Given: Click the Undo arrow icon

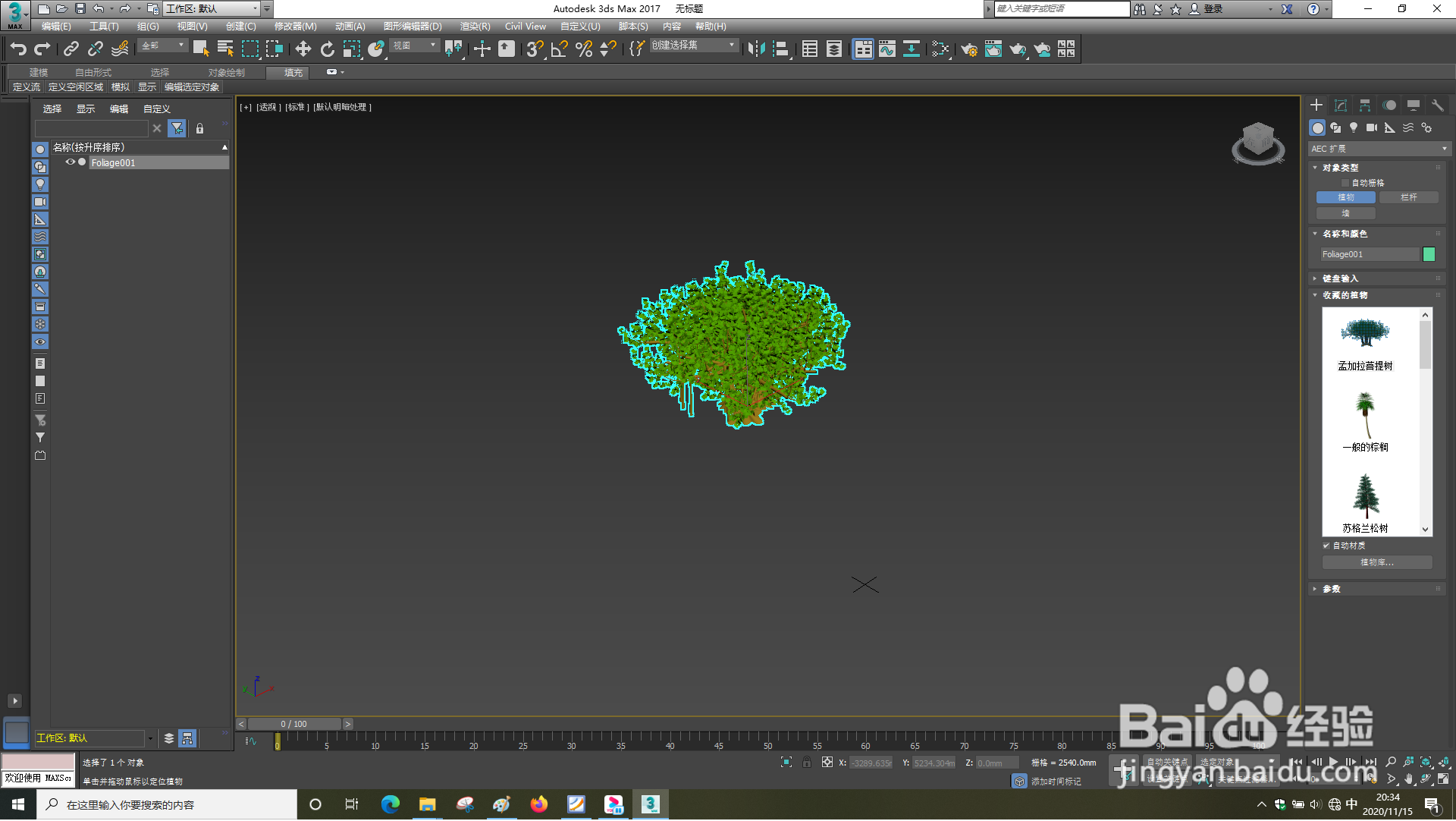Looking at the screenshot, I should (x=18, y=49).
